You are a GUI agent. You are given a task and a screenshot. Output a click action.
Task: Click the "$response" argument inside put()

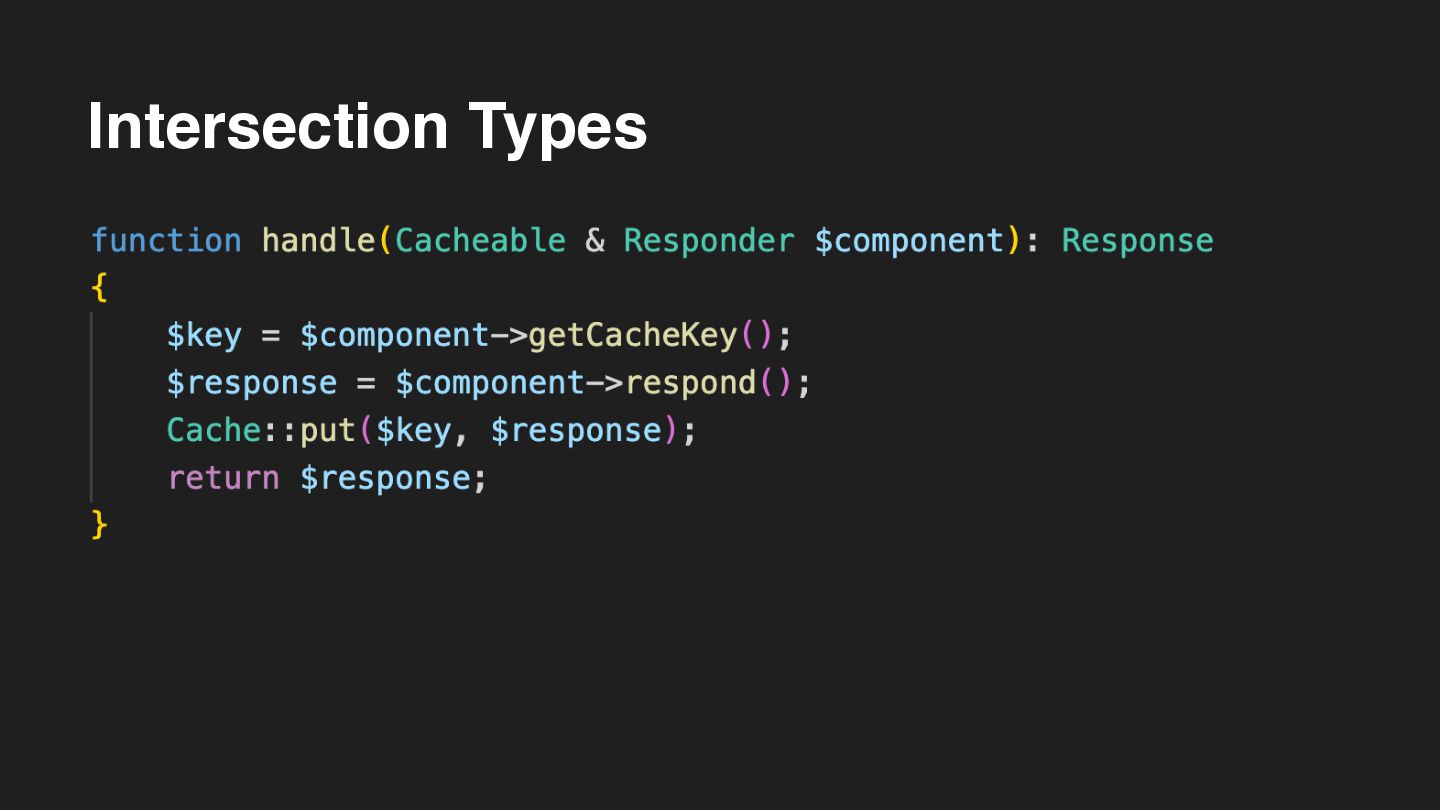[576, 430]
